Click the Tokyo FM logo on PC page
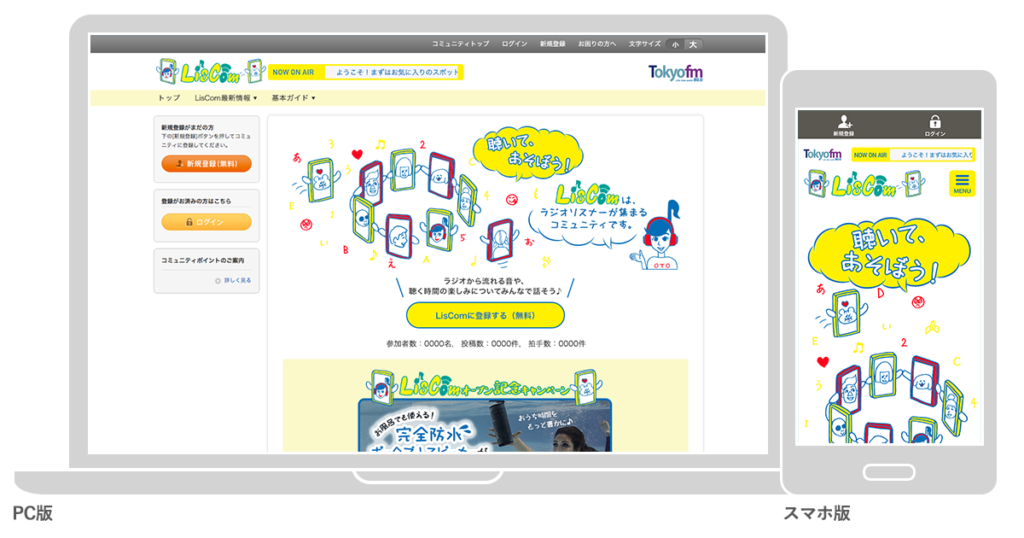 pyautogui.click(x=675, y=72)
